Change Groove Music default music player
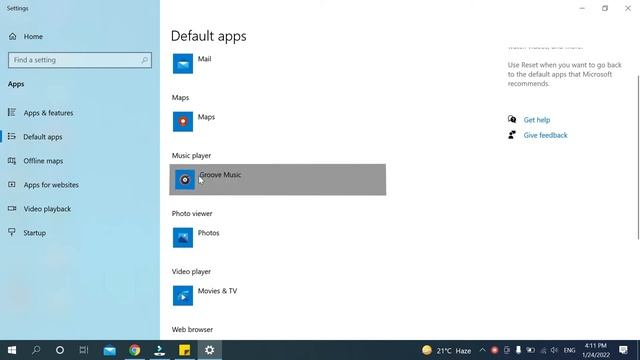 278,180
